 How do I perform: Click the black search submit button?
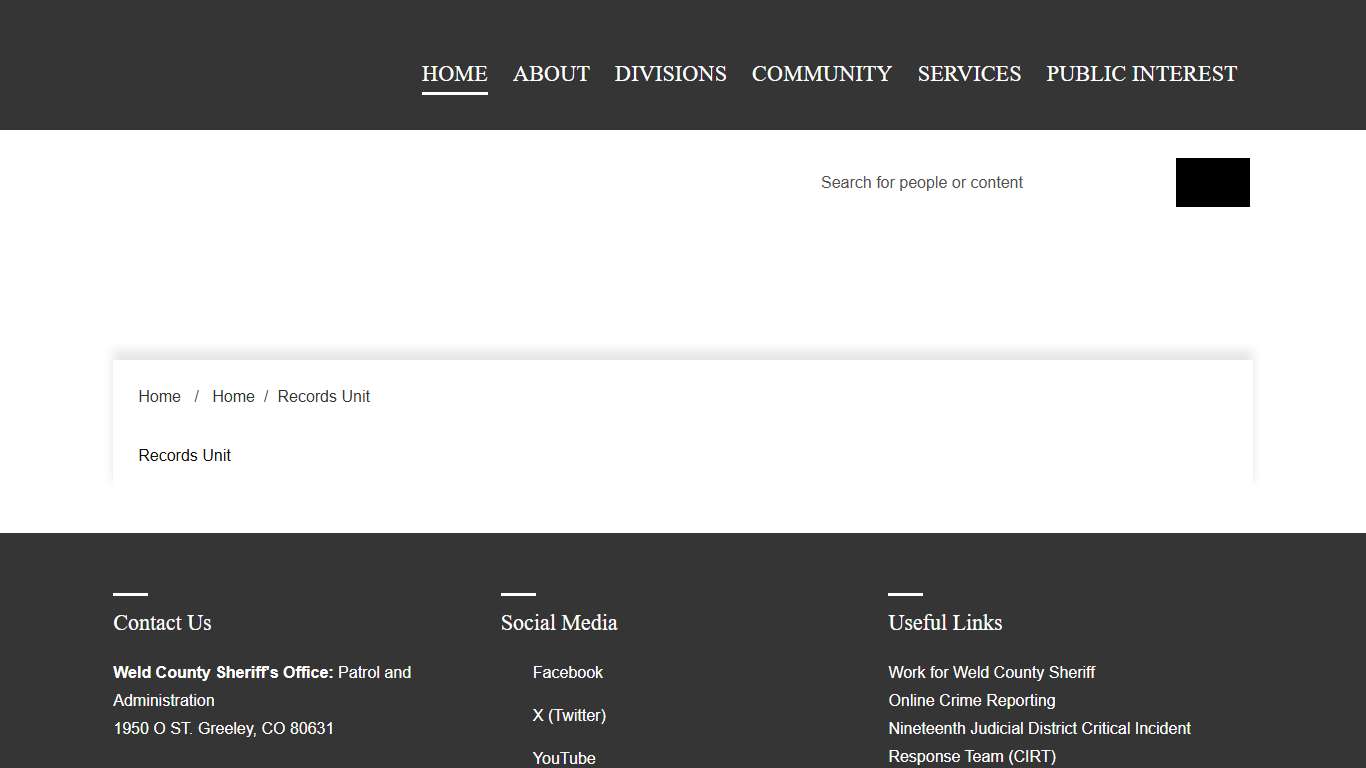[1212, 182]
